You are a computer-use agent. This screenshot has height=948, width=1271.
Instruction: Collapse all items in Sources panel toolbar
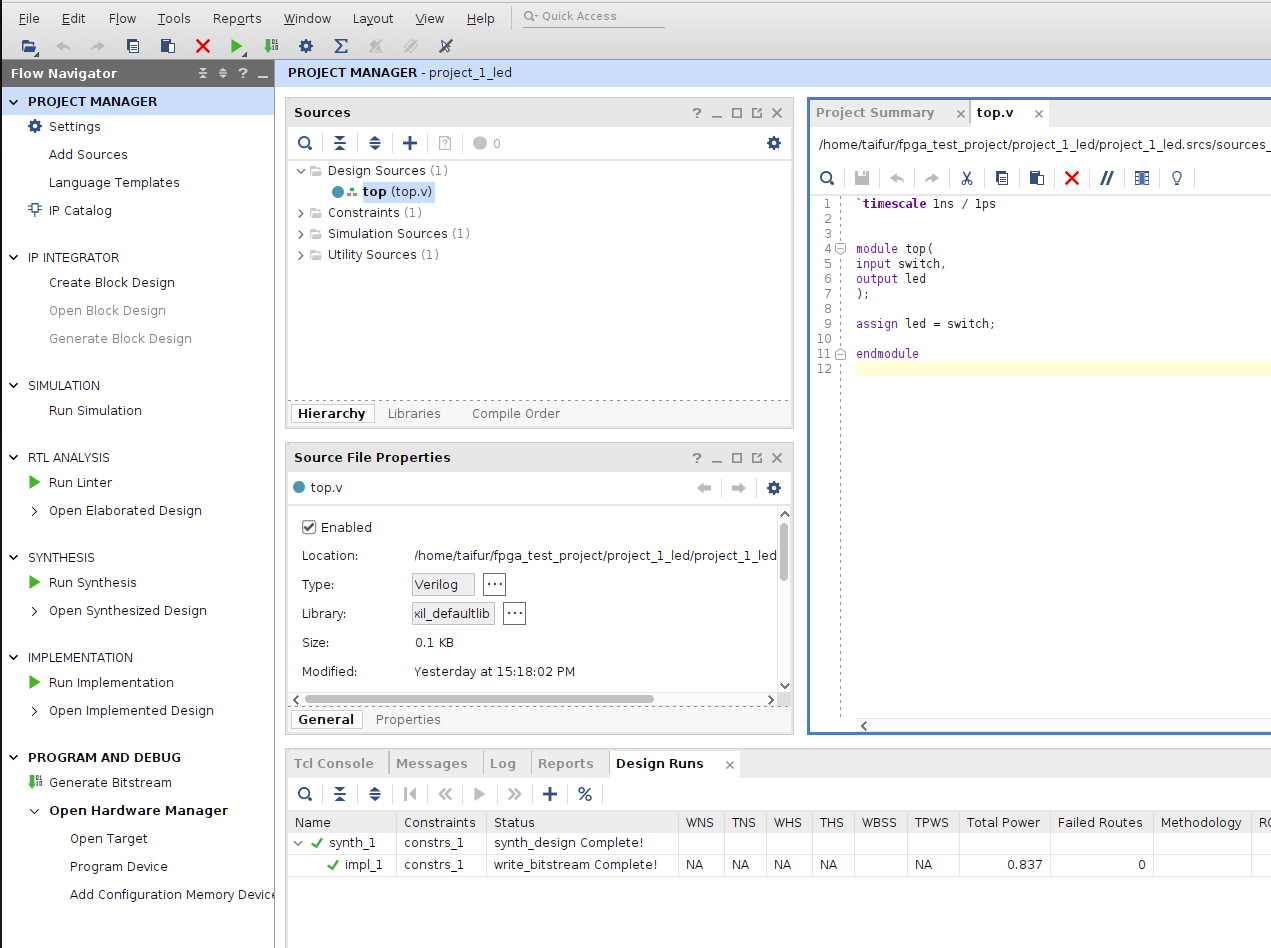pos(340,143)
